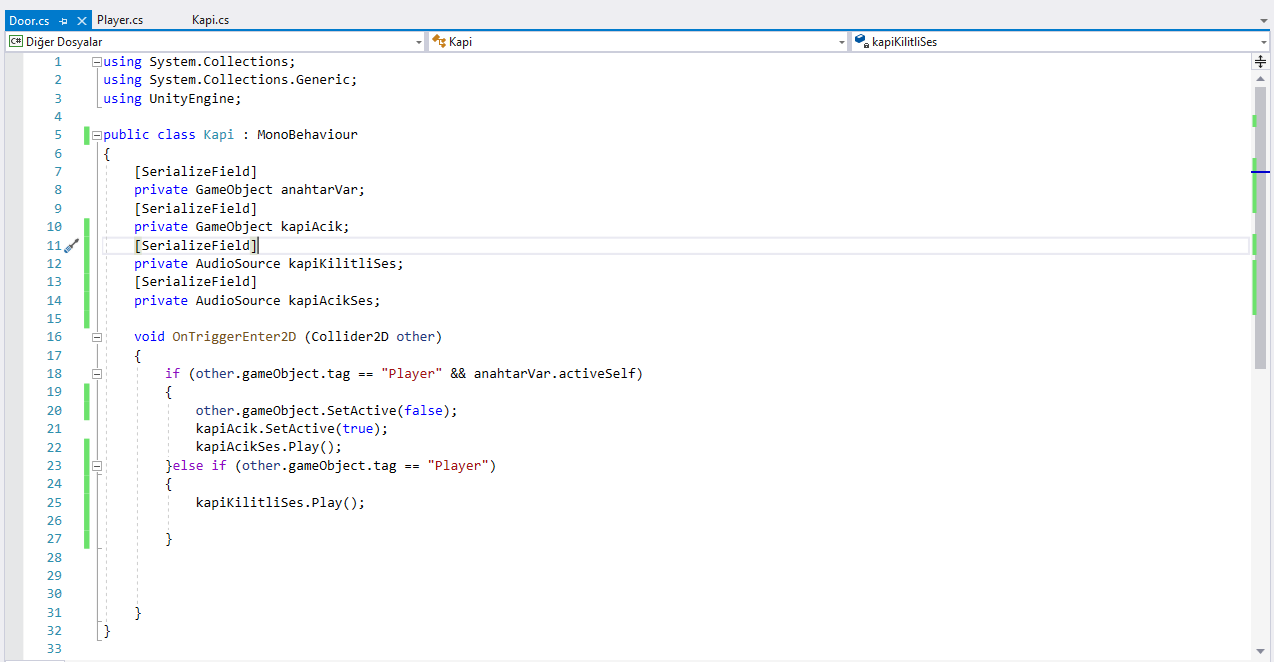Click "other.gameObject.SetActive(false);" line
The image size is (1274, 662).
(326, 411)
